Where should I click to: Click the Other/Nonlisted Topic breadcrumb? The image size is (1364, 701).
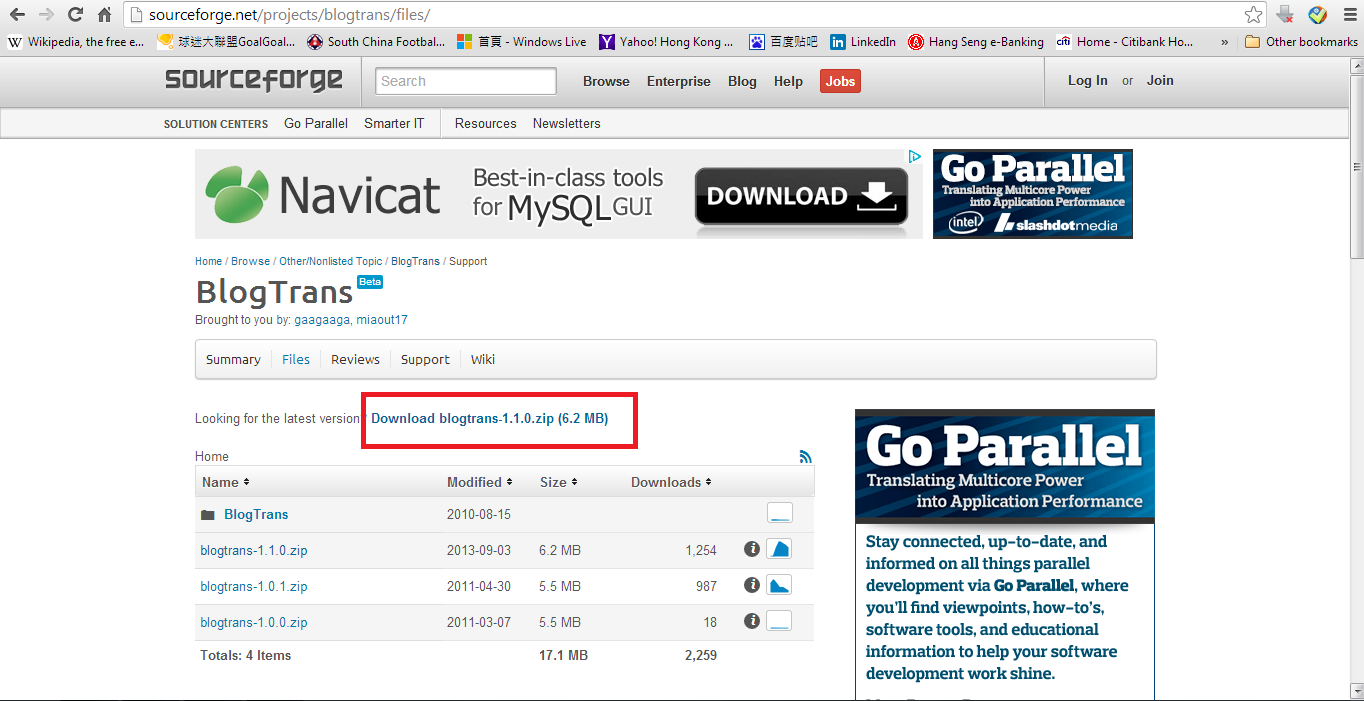(x=330, y=261)
